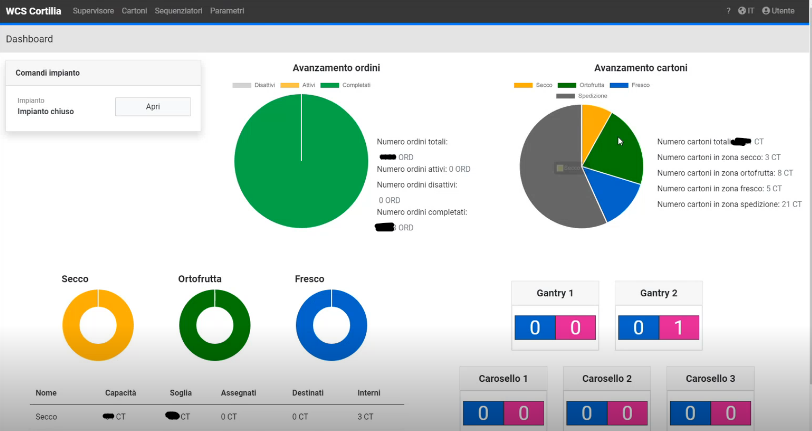The image size is (812, 431).
Task: Toggle Disattivi legend in orders chart
Action: tap(254, 85)
